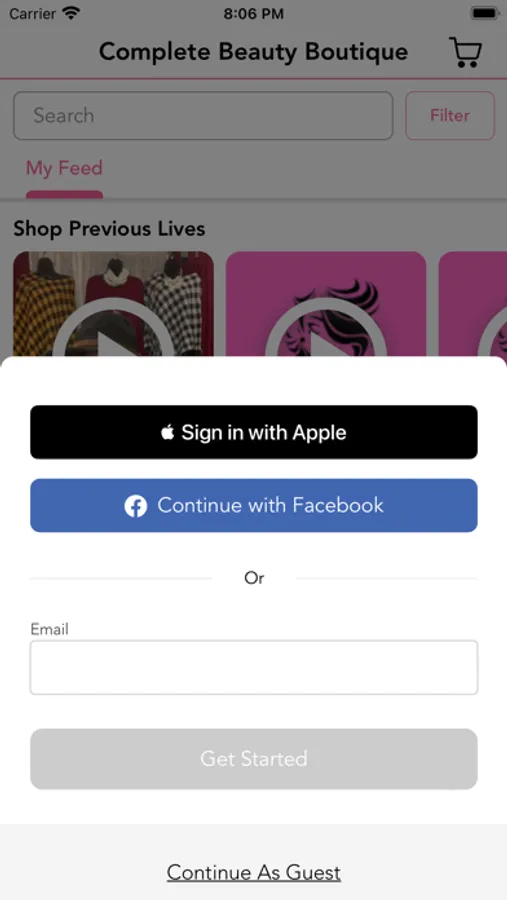Continue As Guest link
This screenshot has height=900, width=507.
pyautogui.click(x=254, y=872)
